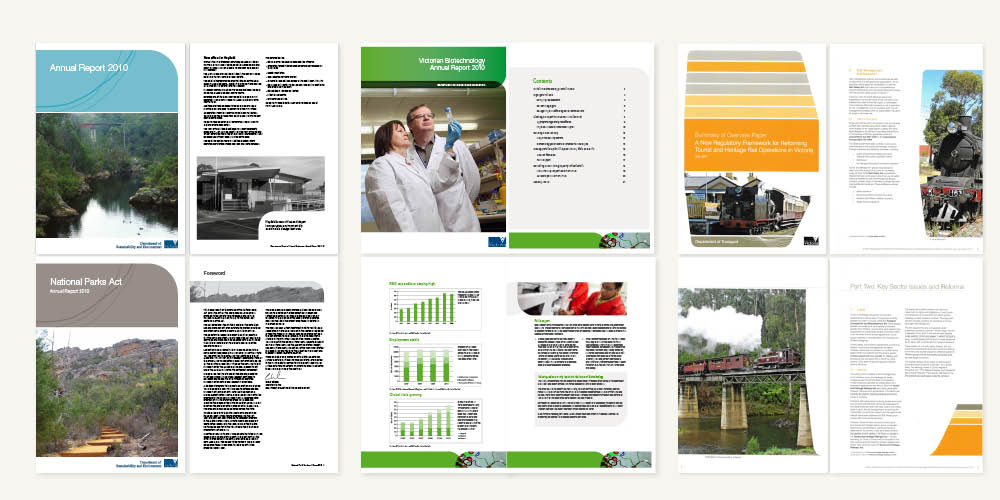Open the National Parks Act cover page
The height and width of the screenshot is (500, 1000).
tap(108, 366)
